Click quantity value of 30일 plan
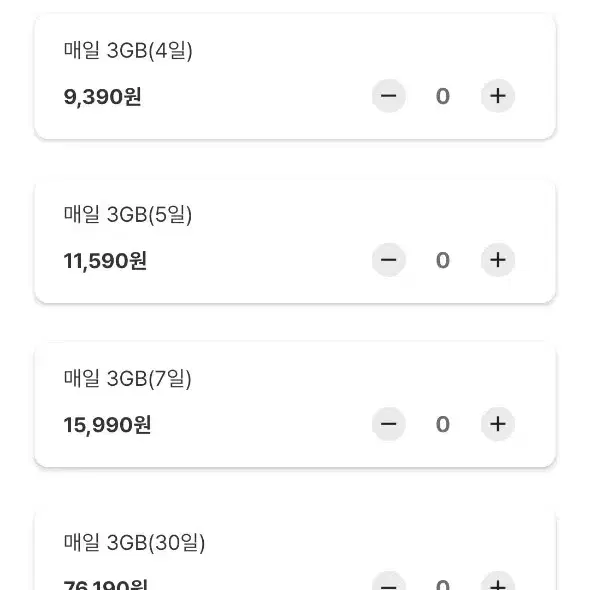 [443, 585]
